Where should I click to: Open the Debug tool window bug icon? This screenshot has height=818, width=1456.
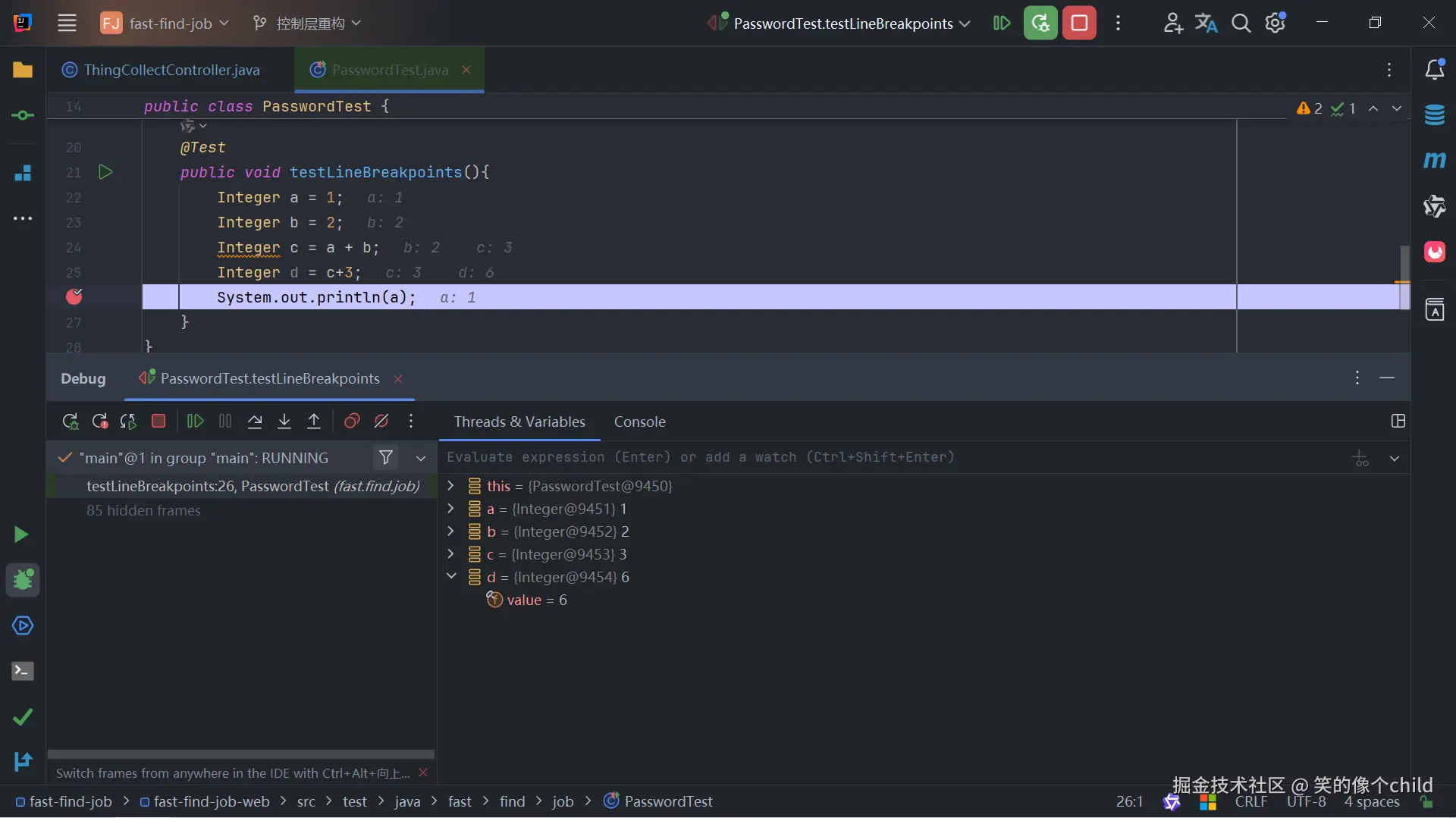24,580
